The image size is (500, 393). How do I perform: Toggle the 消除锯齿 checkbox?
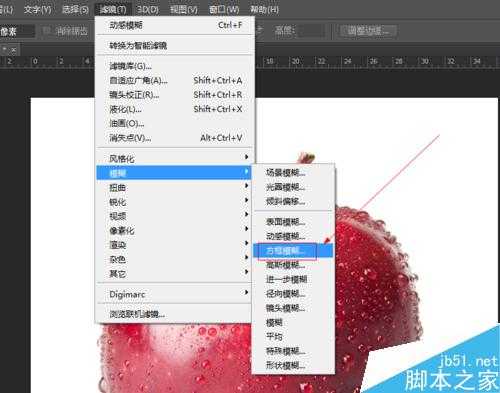[x=47, y=31]
